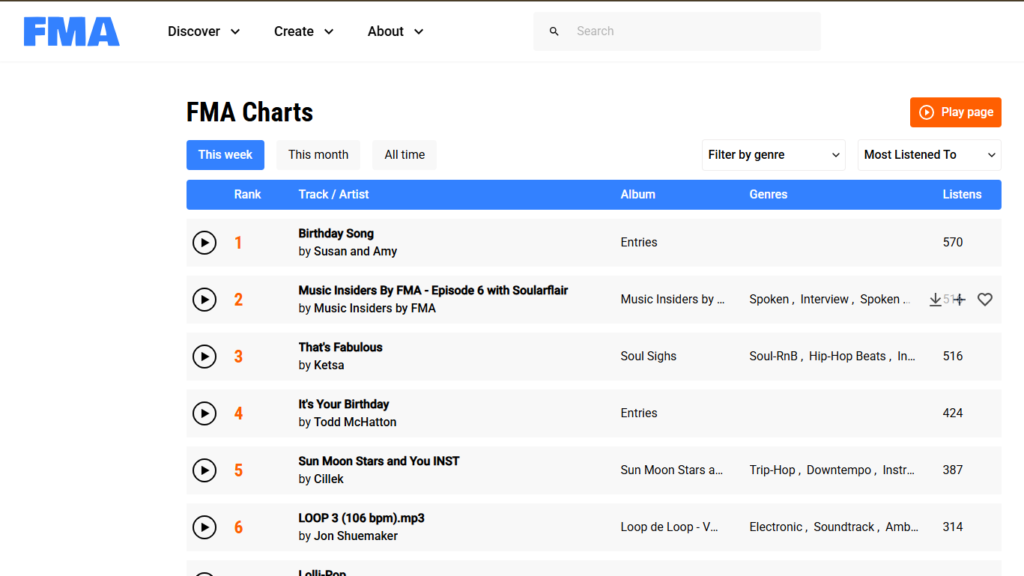The image size is (1024, 576).
Task: Select the This week tab
Action: [x=225, y=155]
